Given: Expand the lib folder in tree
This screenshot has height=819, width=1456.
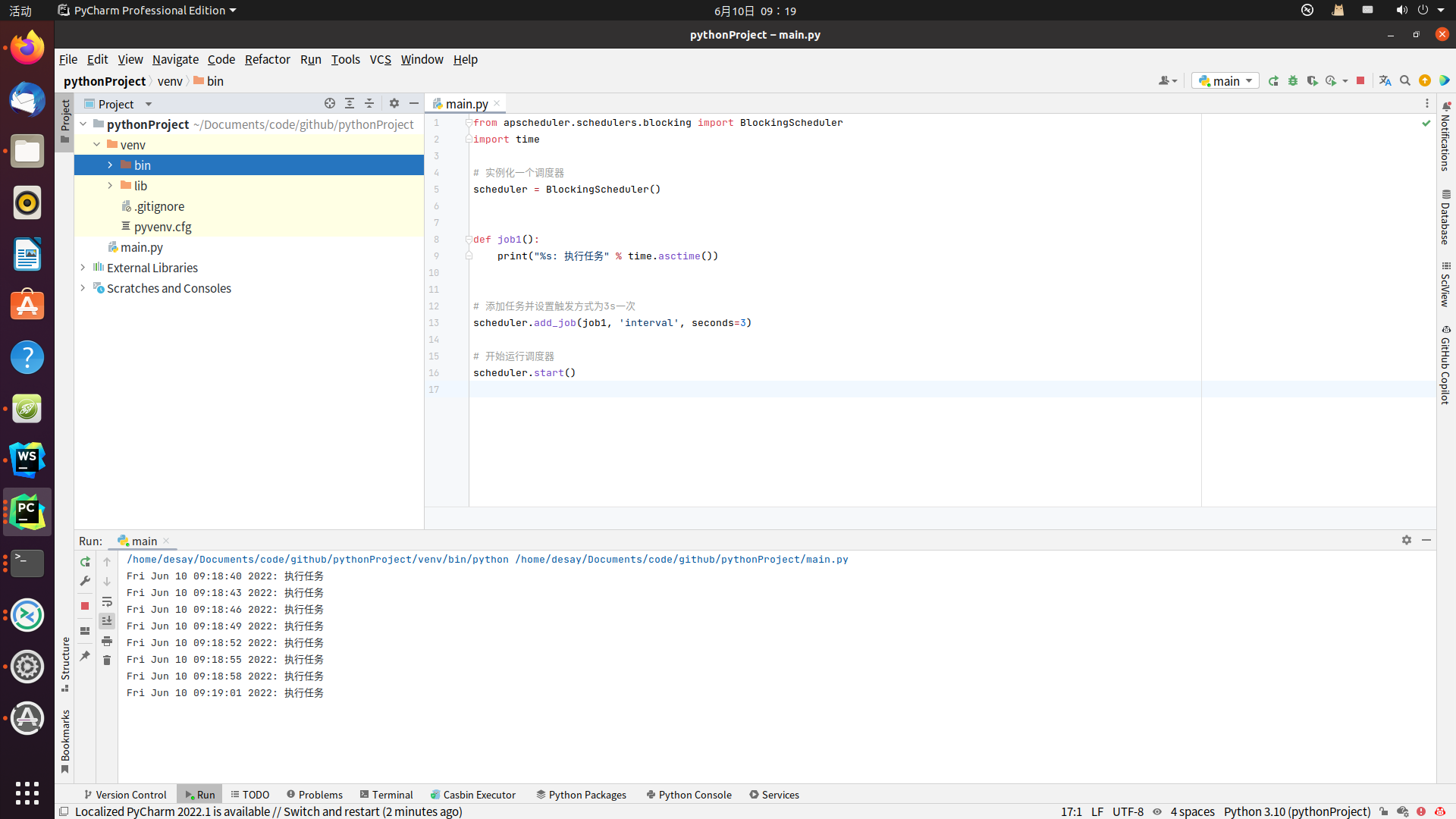Looking at the screenshot, I should pos(111,186).
